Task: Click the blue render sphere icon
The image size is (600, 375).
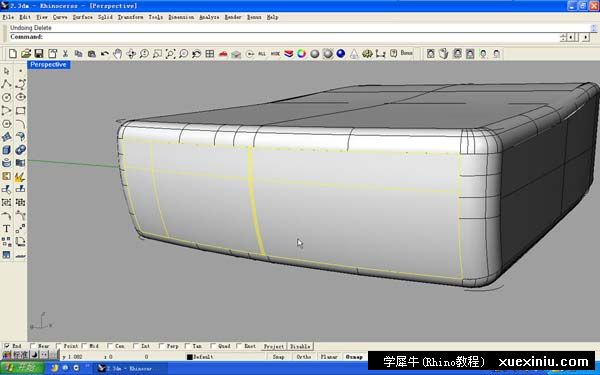Action: point(341,54)
